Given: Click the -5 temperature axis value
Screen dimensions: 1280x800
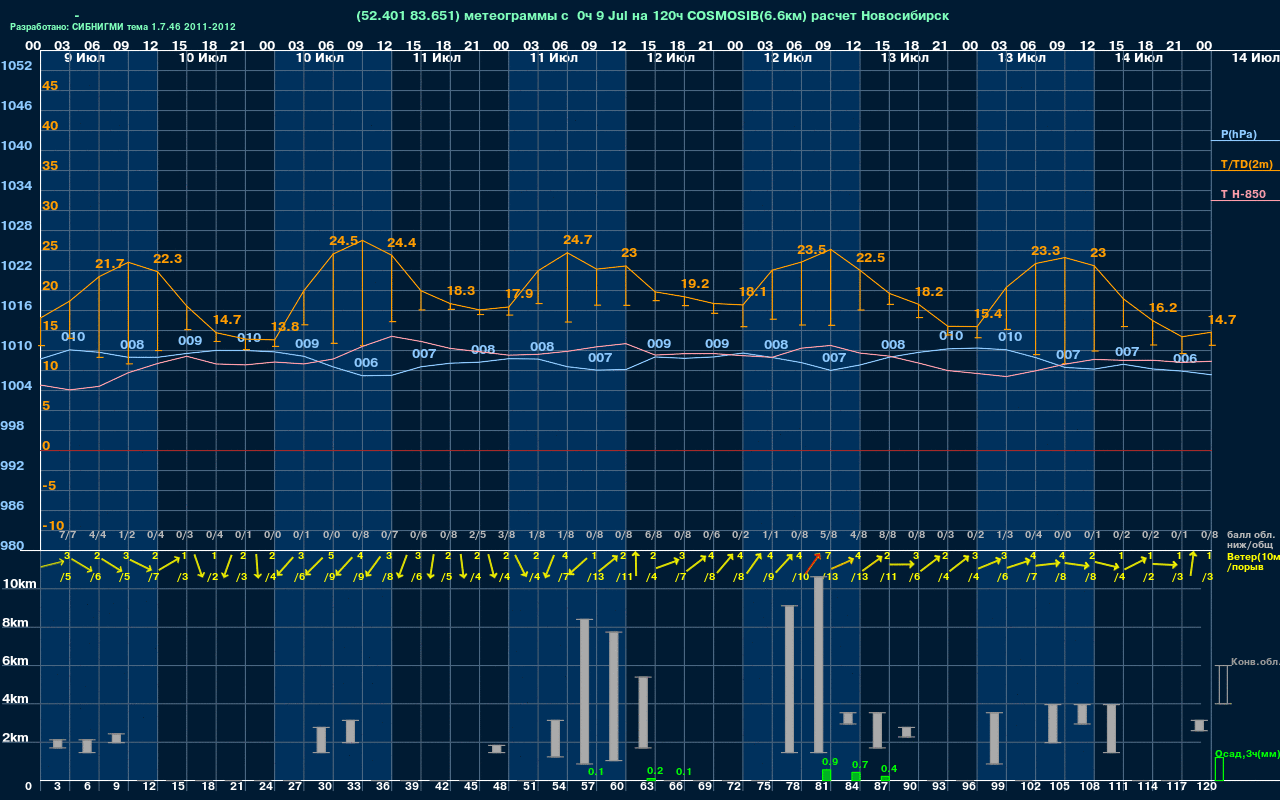Looking at the screenshot, I should coord(49,486).
